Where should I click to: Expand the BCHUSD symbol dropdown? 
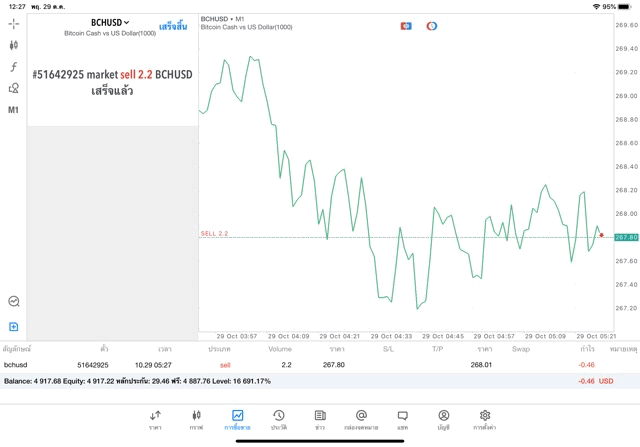tap(110, 22)
